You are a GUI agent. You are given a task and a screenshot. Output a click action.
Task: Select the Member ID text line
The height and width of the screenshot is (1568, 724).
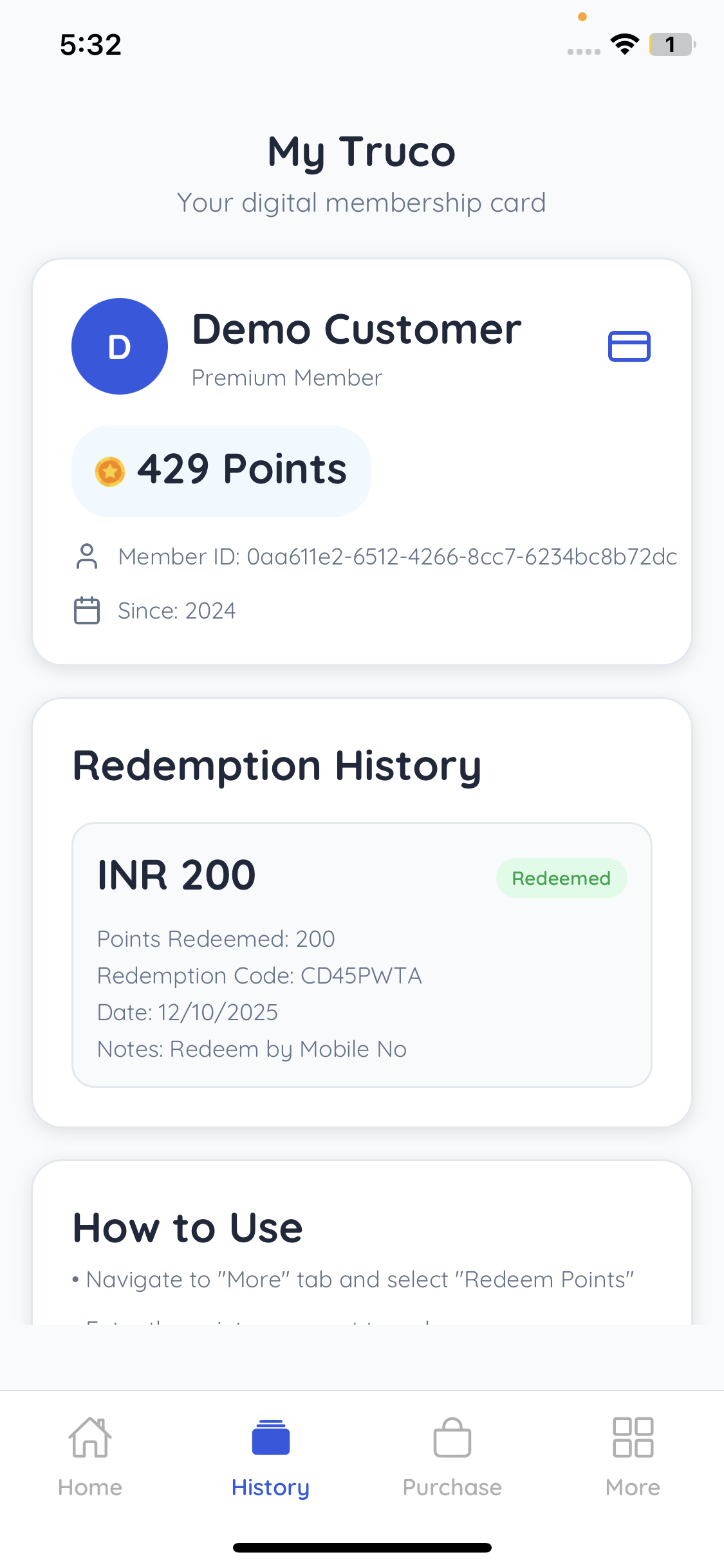[398, 556]
